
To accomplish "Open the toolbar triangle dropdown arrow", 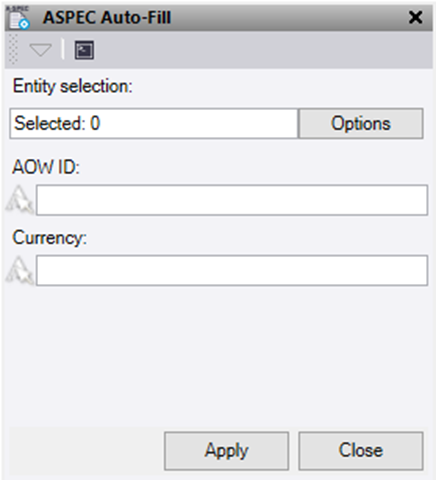I will tap(40, 50).
